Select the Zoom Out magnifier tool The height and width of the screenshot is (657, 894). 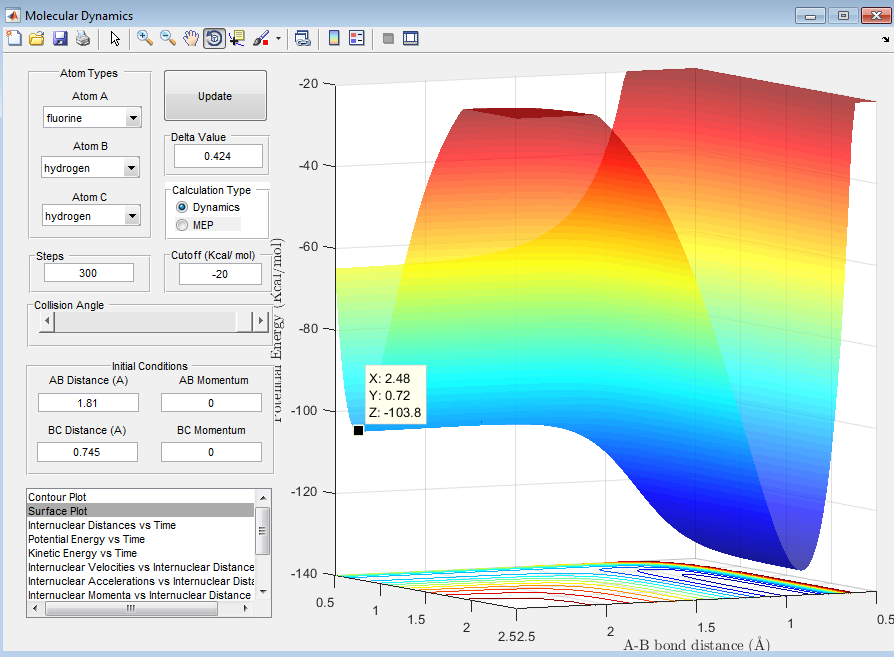168,38
